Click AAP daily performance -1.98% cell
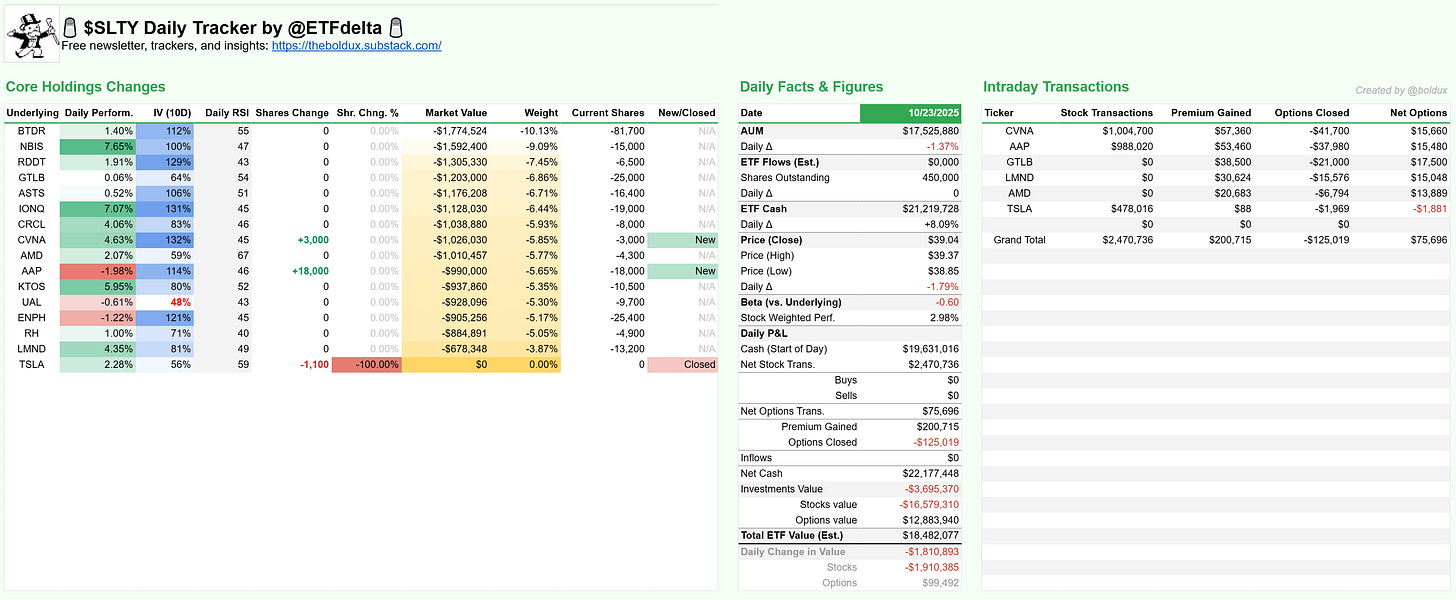This screenshot has width=1456, height=600. [x=98, y=271]
